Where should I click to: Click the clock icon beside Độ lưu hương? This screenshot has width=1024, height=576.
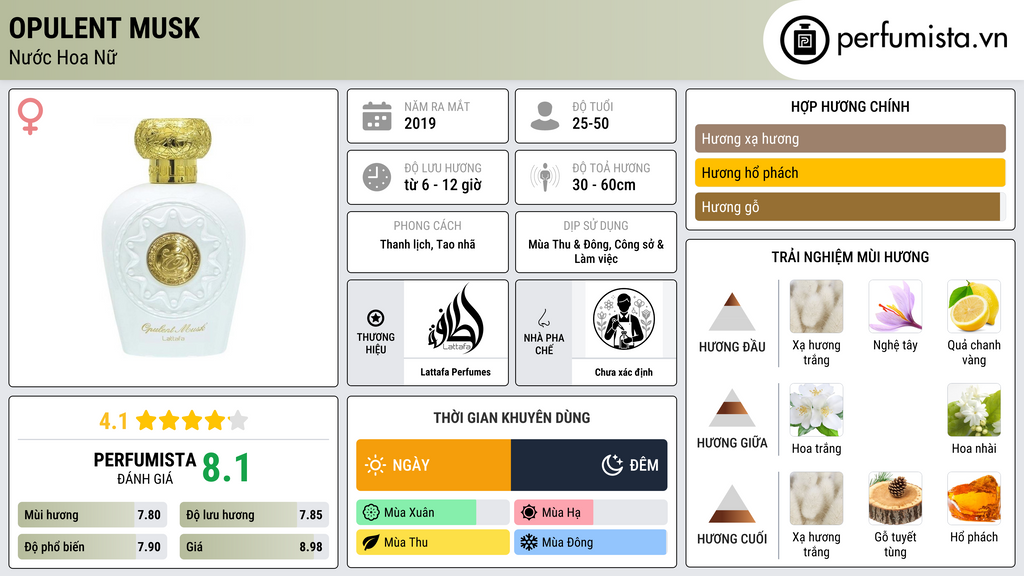377,177
